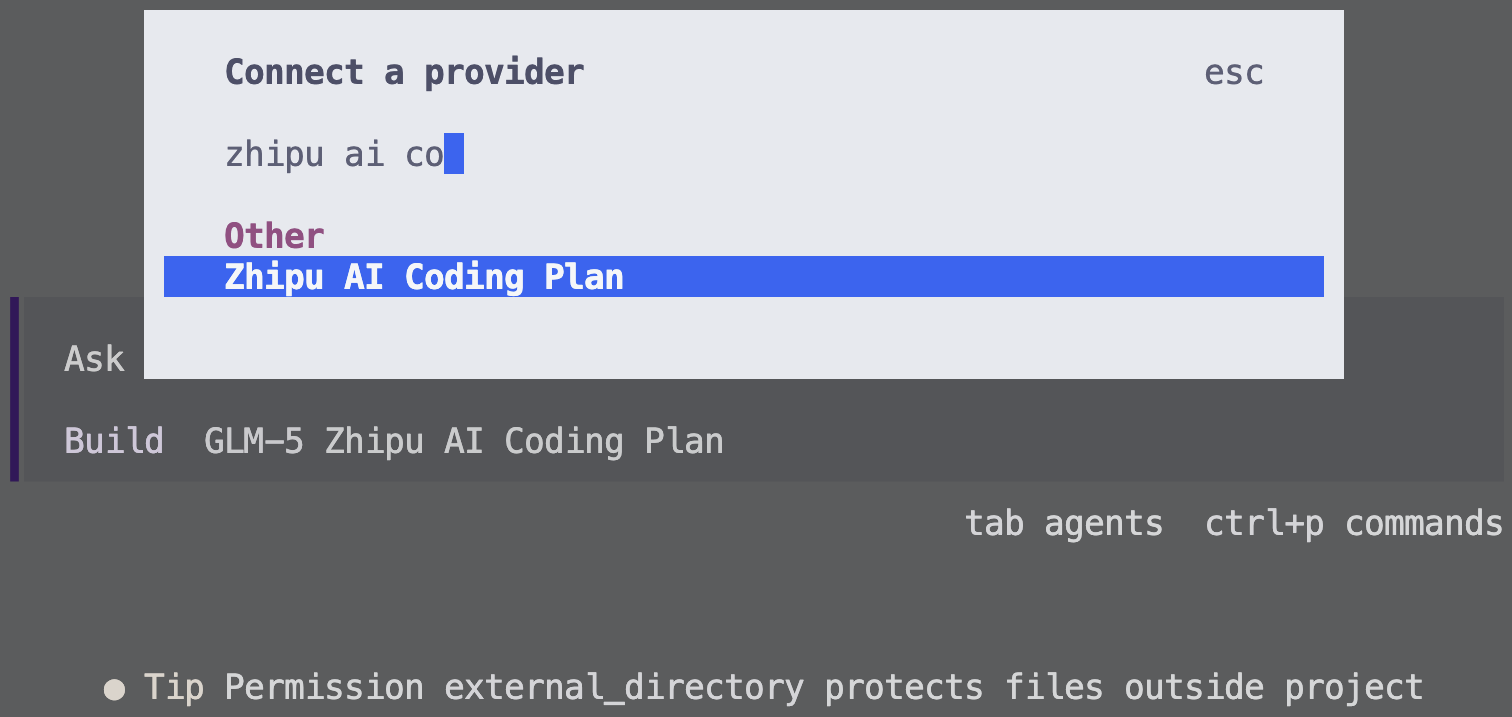Click external_directory in the tip text
The height and width of the screenshot is (717, 1512).
pyautogui.click(x=624, y=688)
